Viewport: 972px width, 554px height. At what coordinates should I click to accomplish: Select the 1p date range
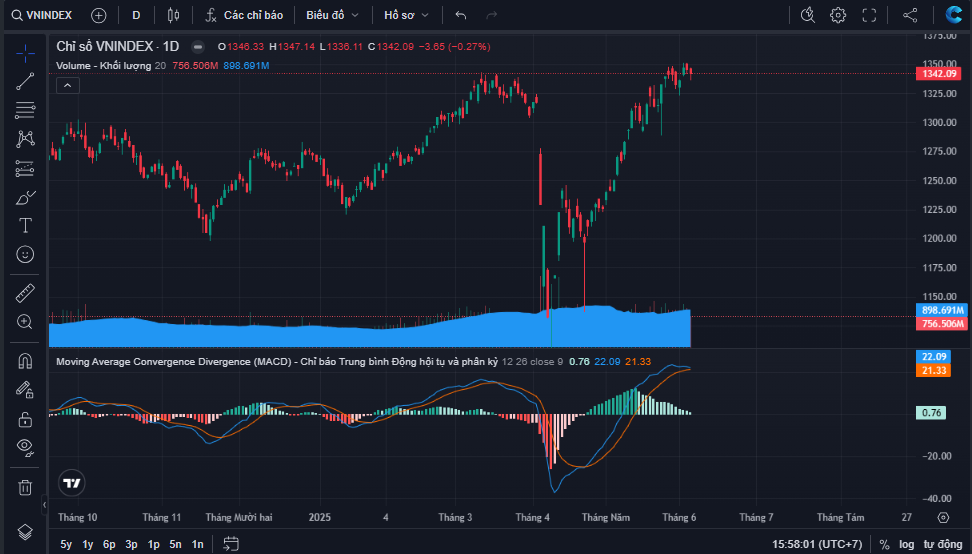click(154, 544)
